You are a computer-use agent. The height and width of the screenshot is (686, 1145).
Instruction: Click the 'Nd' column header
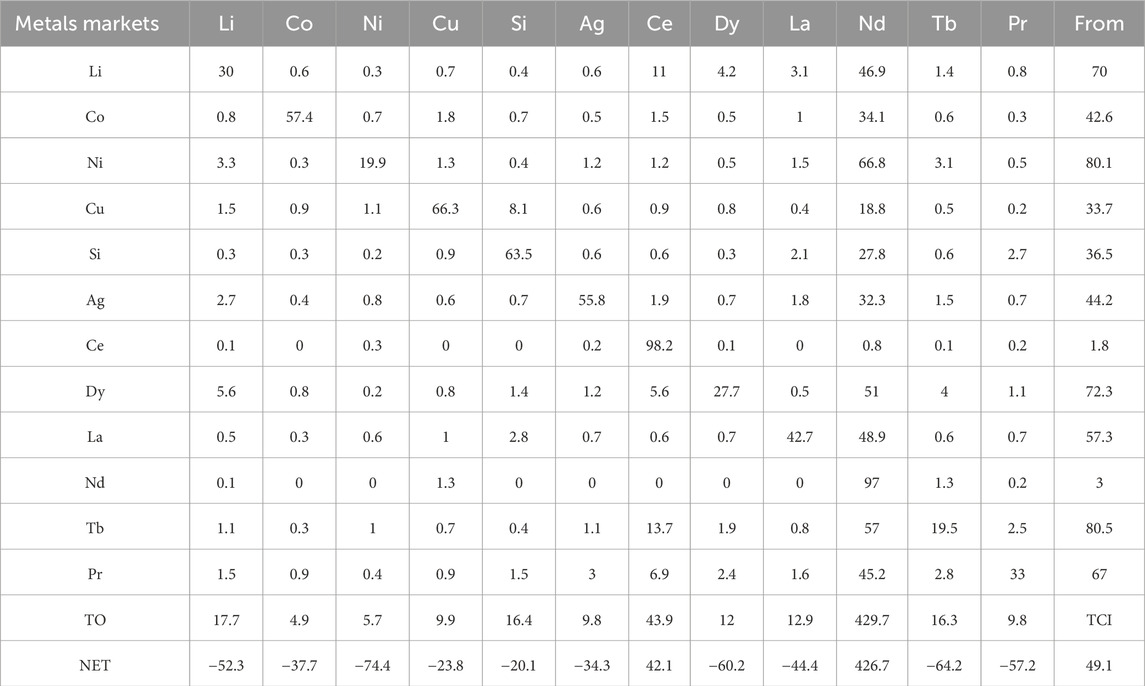871,23
